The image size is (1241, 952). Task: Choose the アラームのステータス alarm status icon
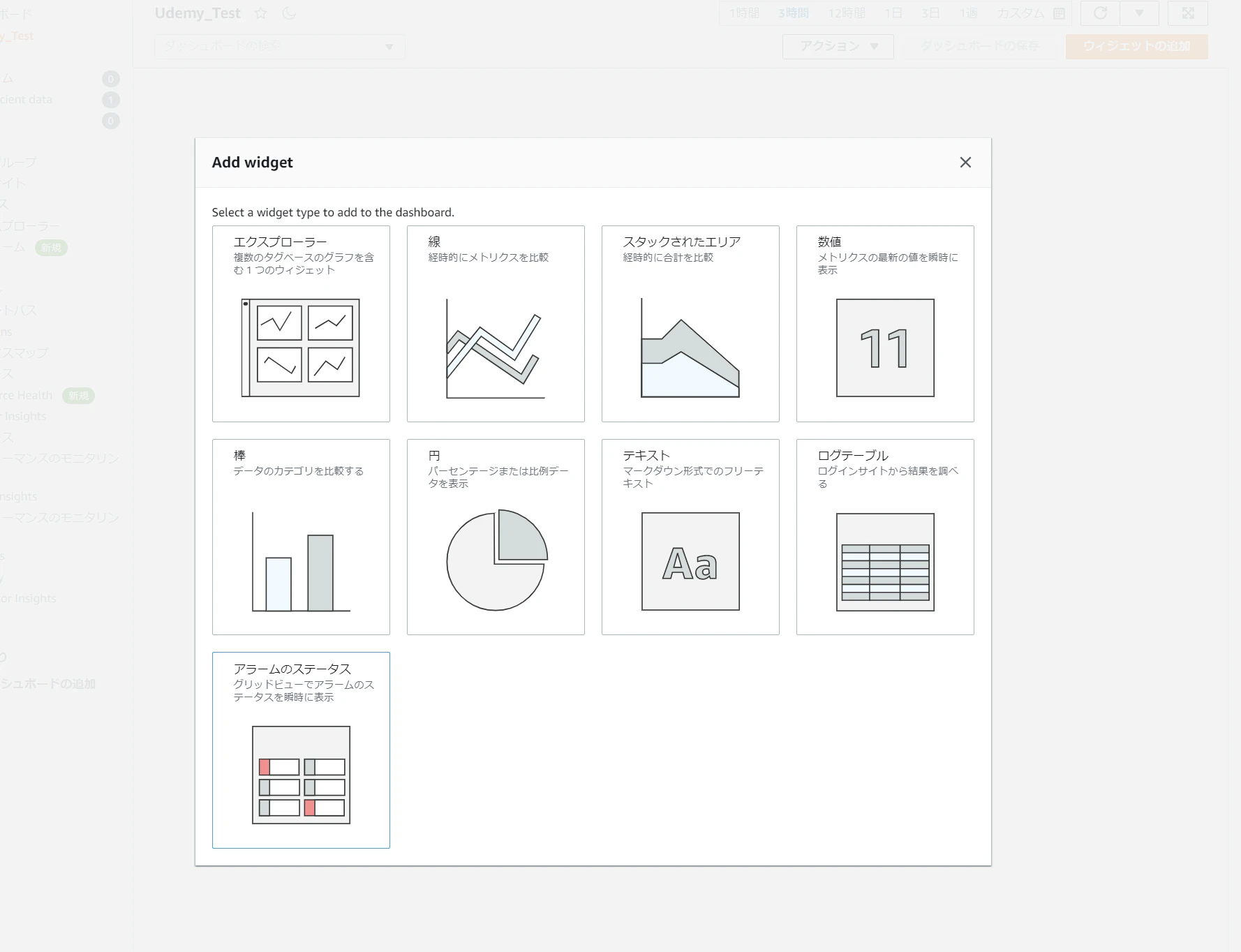[x=301, y=775]
